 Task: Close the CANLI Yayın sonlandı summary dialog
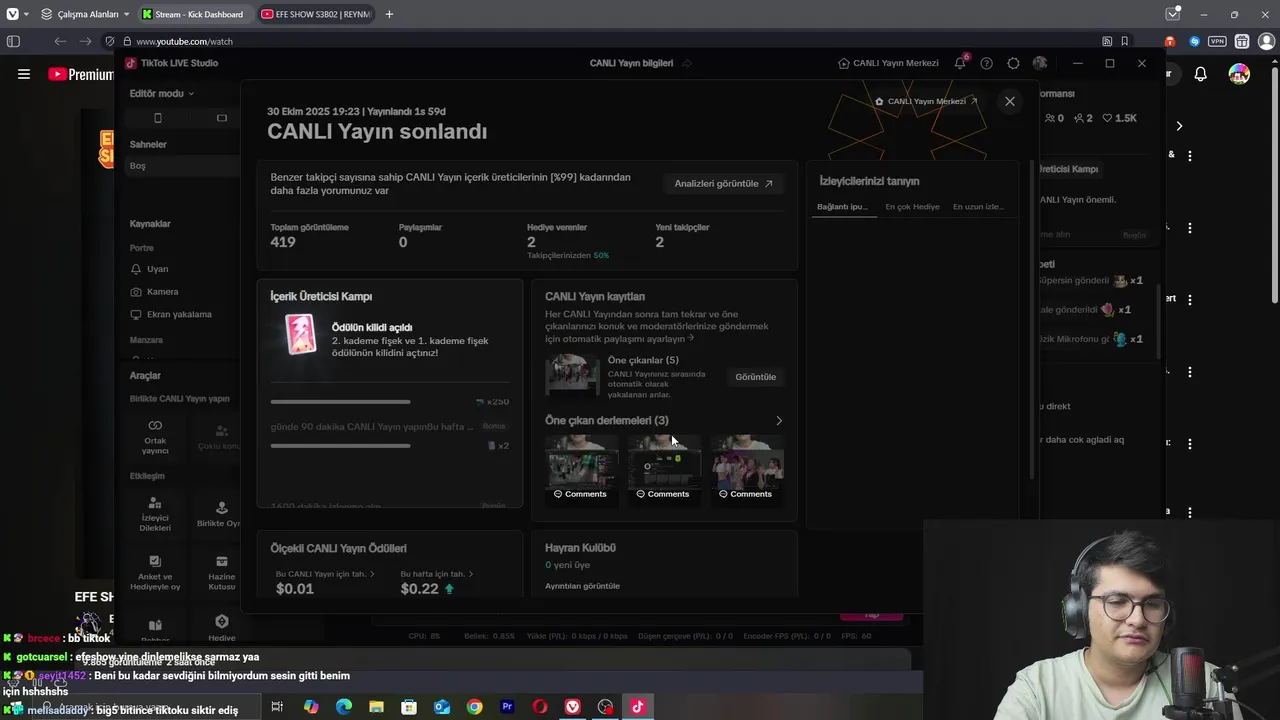tap(1010, 101)
